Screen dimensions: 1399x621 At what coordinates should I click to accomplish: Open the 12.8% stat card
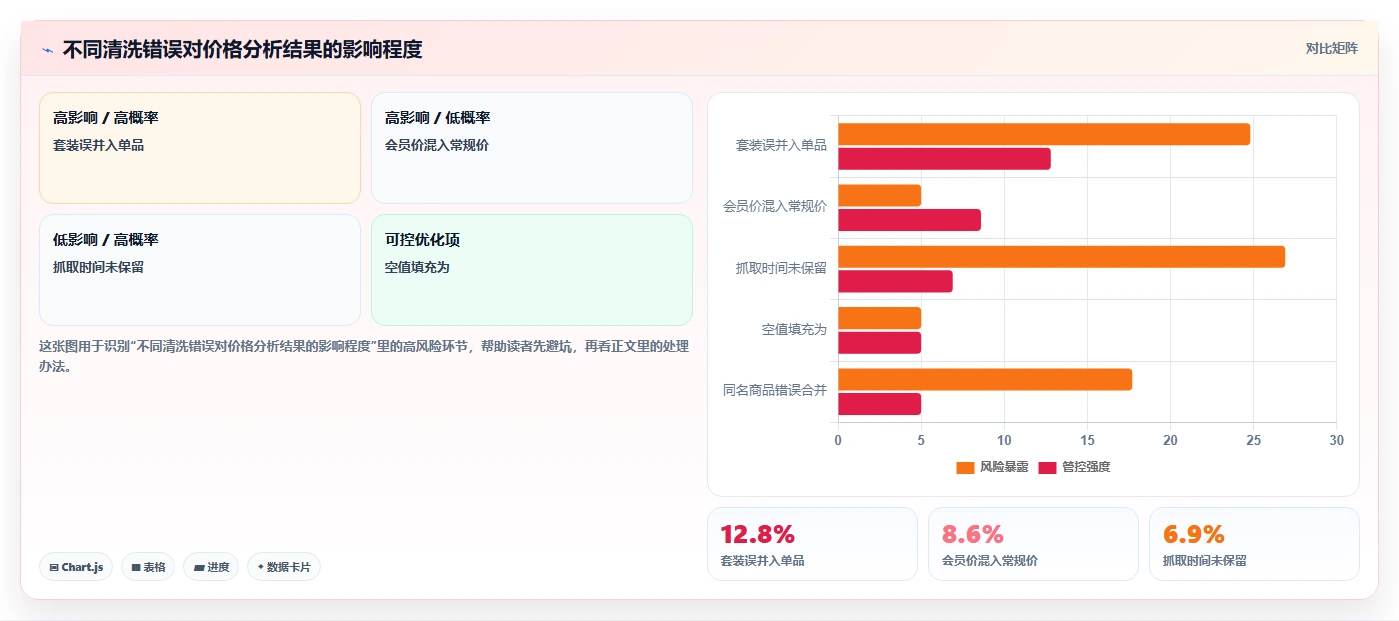pyautogui.click(x=812, y=544)
